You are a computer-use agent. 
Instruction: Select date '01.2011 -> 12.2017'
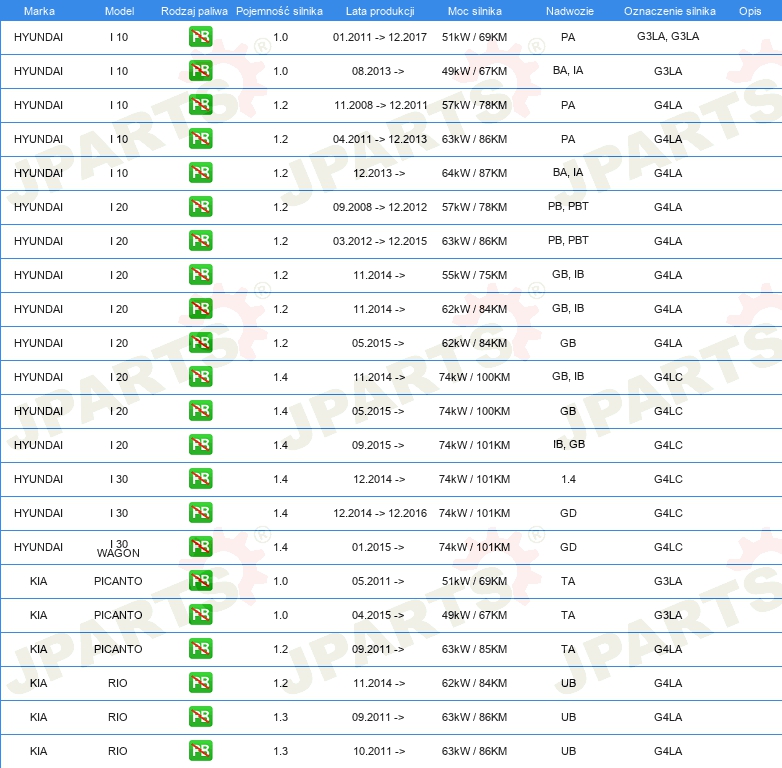coord(380,37)
